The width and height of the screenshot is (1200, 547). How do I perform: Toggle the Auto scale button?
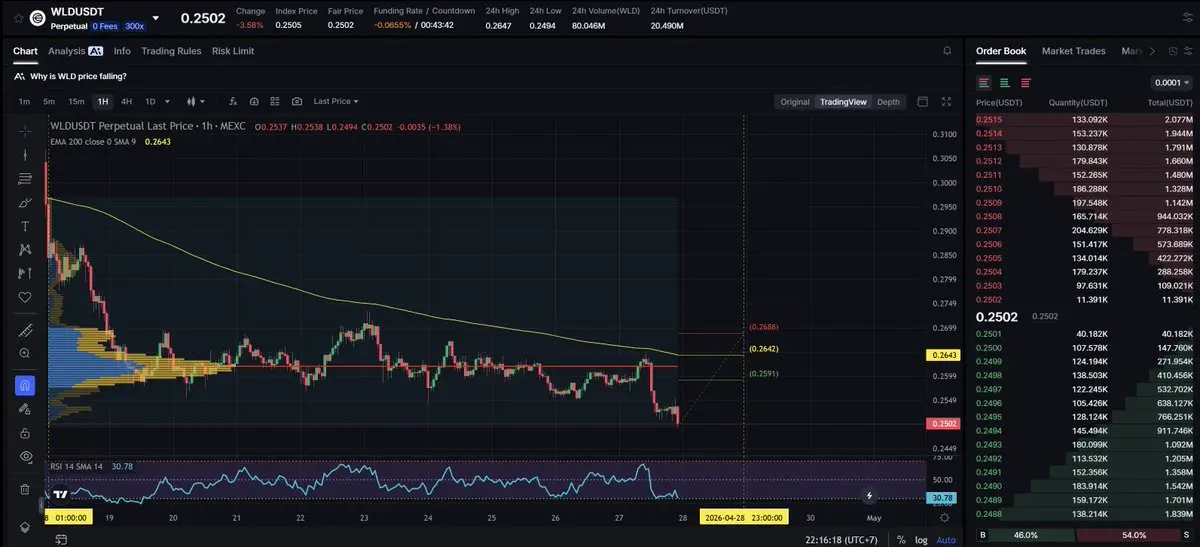pos(945,539)
